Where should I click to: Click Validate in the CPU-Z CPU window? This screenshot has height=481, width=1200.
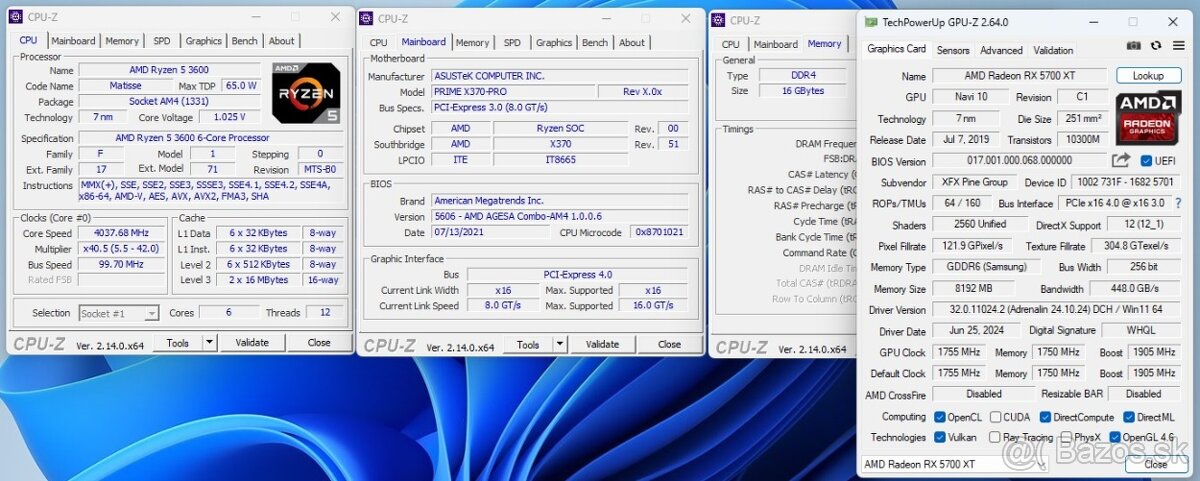tap(252, 342)
